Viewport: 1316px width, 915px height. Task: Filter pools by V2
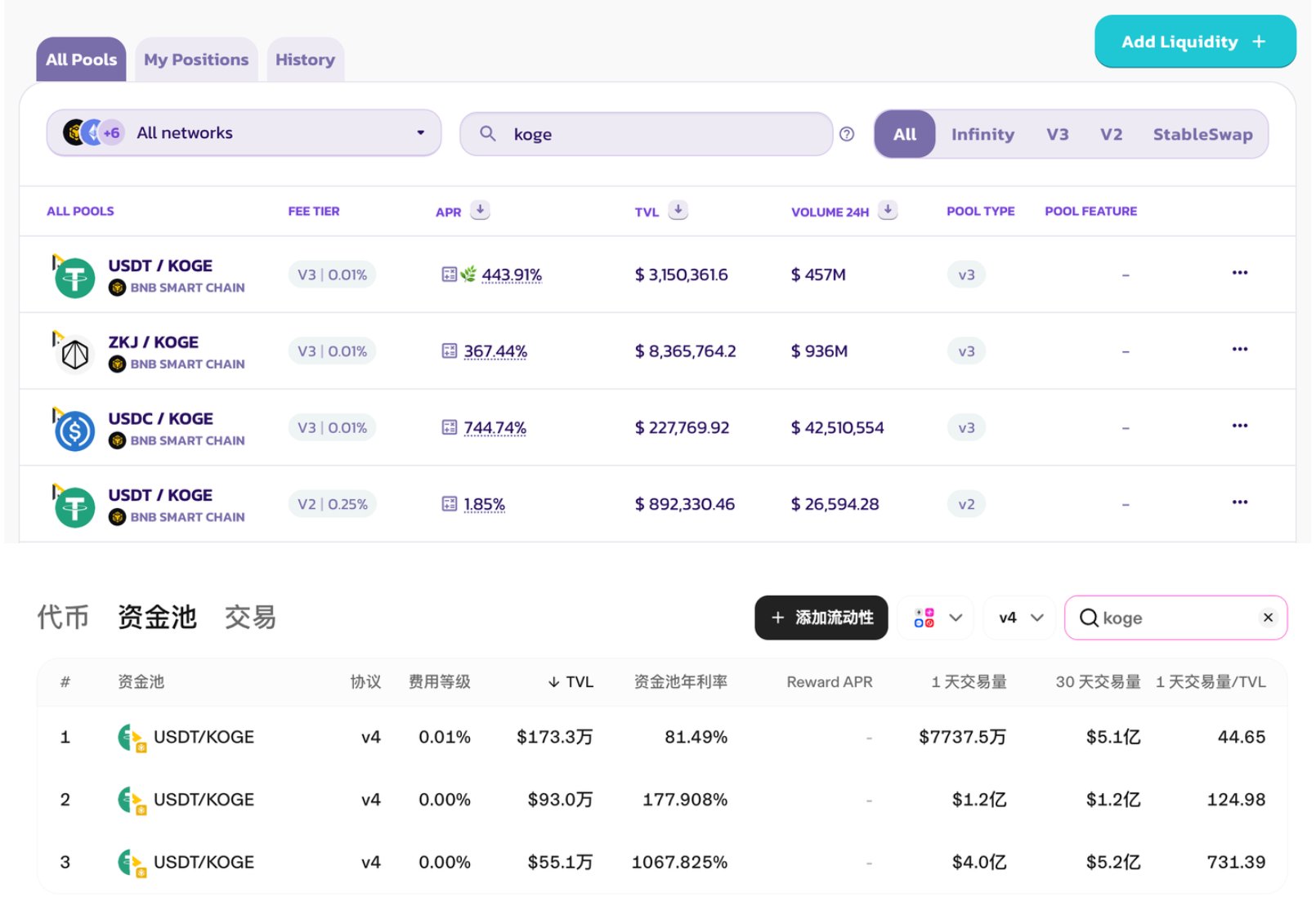click(x=1111, y=134)
